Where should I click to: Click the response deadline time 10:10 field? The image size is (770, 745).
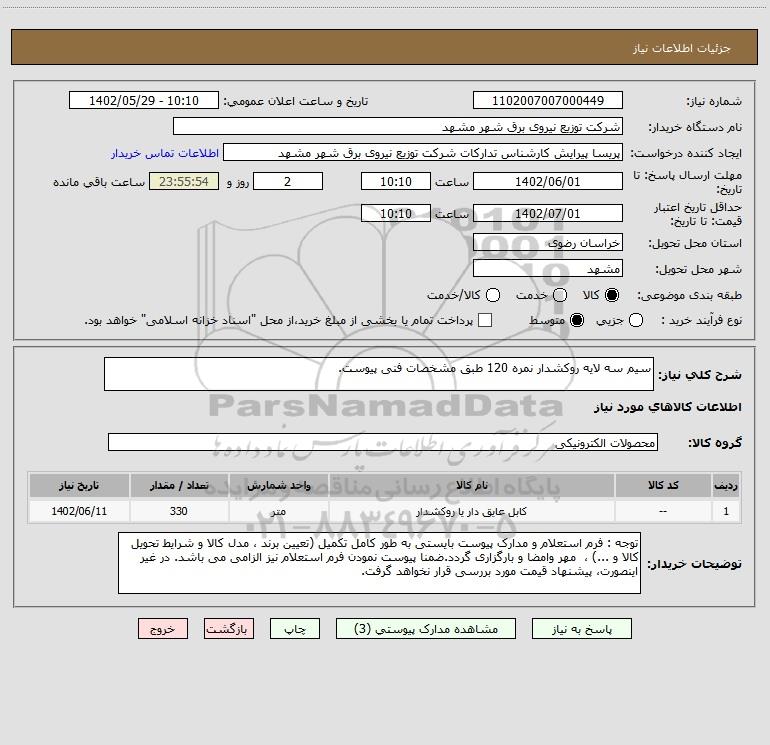pos(396,181)
